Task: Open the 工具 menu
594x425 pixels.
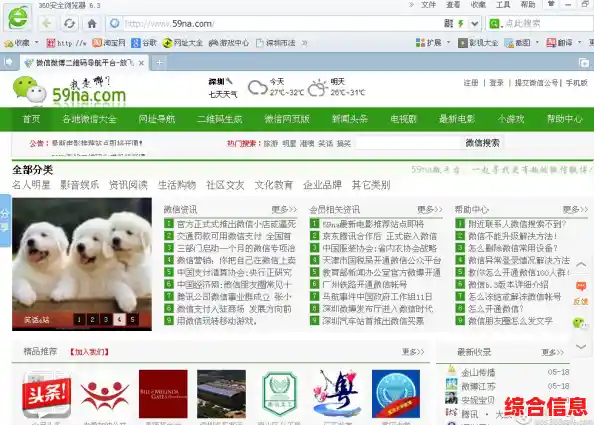Action: (x=503, y=5)
